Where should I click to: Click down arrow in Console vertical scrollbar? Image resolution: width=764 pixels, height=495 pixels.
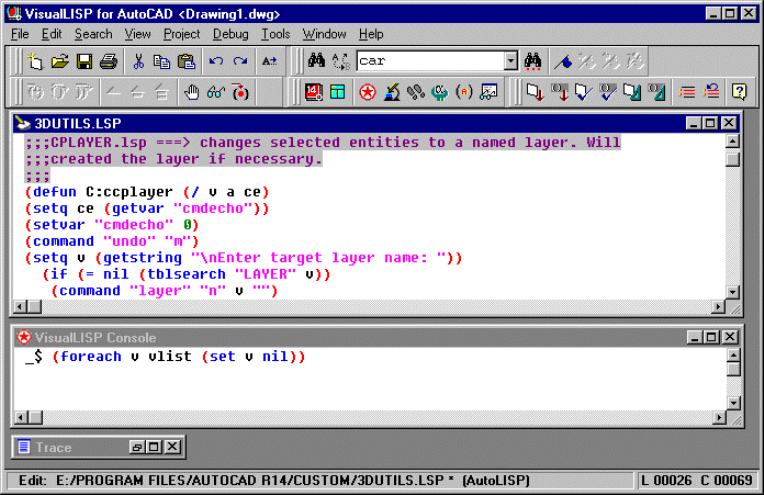[734, 403]
